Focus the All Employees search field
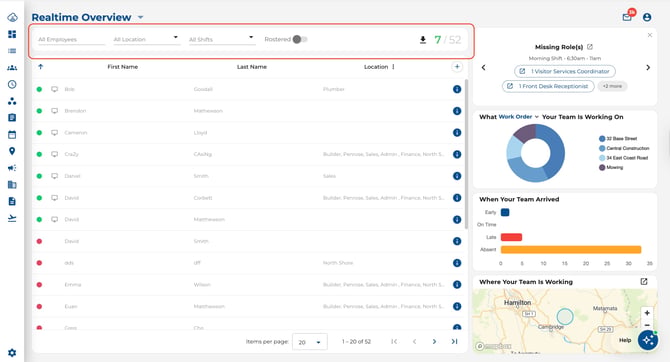This screenshot has width=670, height=362. (x=71, y=39)
